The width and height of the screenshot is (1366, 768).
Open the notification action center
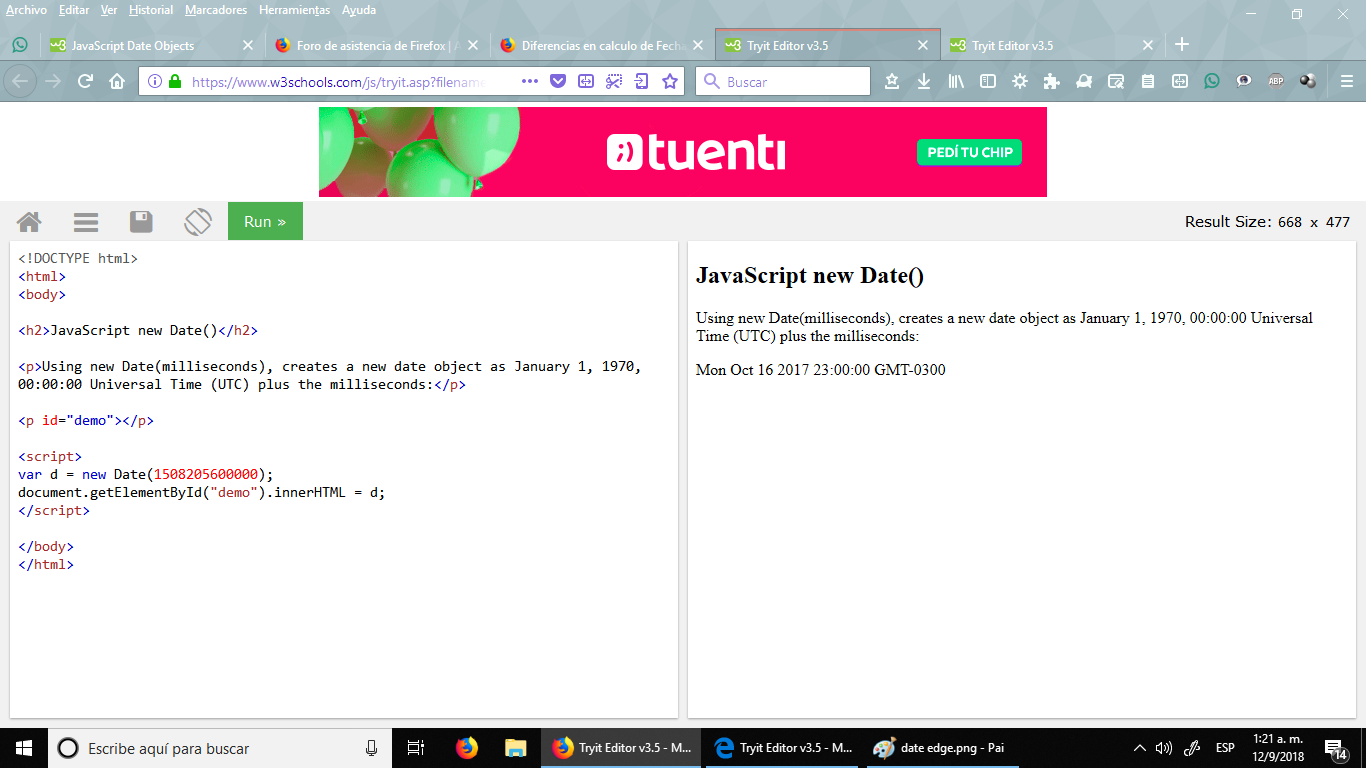[1335, 748]
